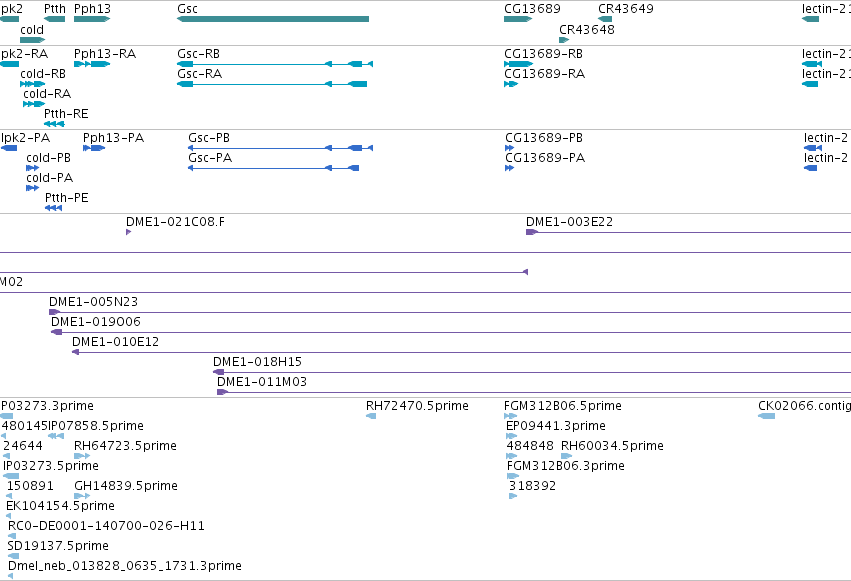The image size is (851, 581).
Task: Click the CR43648 gene arrow
Action: (564, 40)
